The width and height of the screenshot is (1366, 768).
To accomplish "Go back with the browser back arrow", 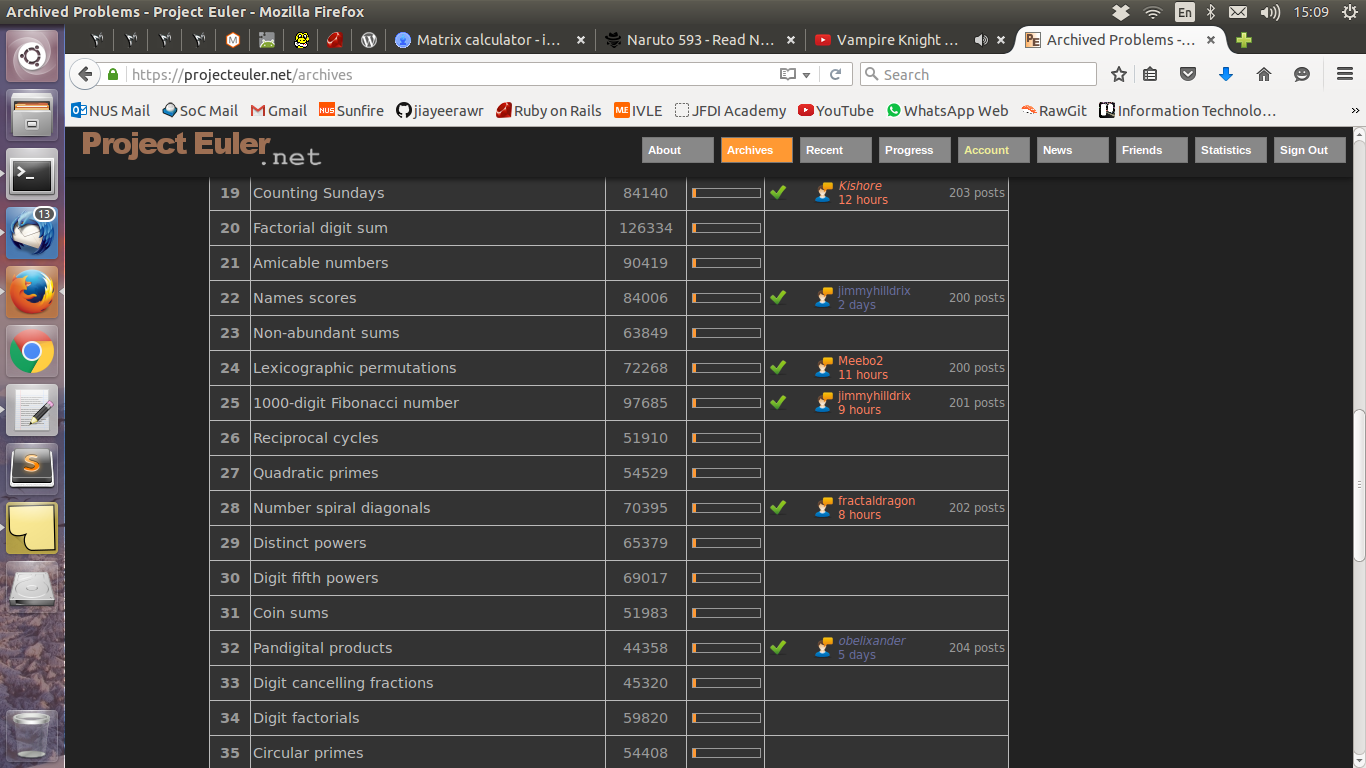I will point(85,74).
